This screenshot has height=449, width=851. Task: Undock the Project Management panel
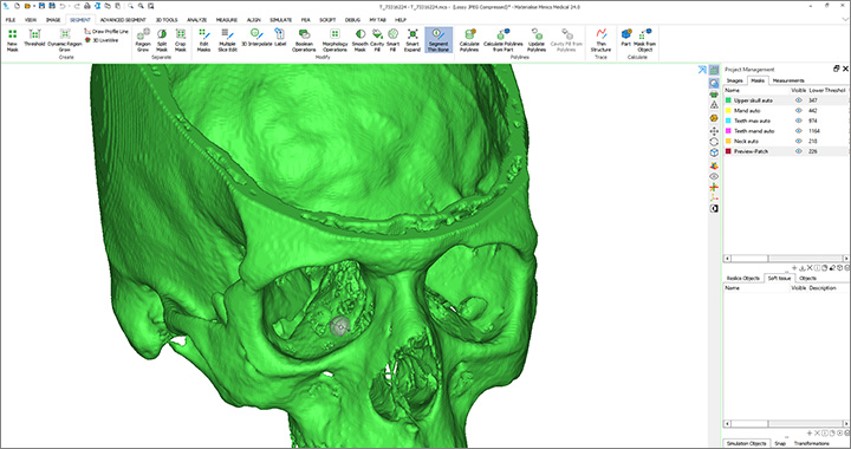click(x=836, y=69)
